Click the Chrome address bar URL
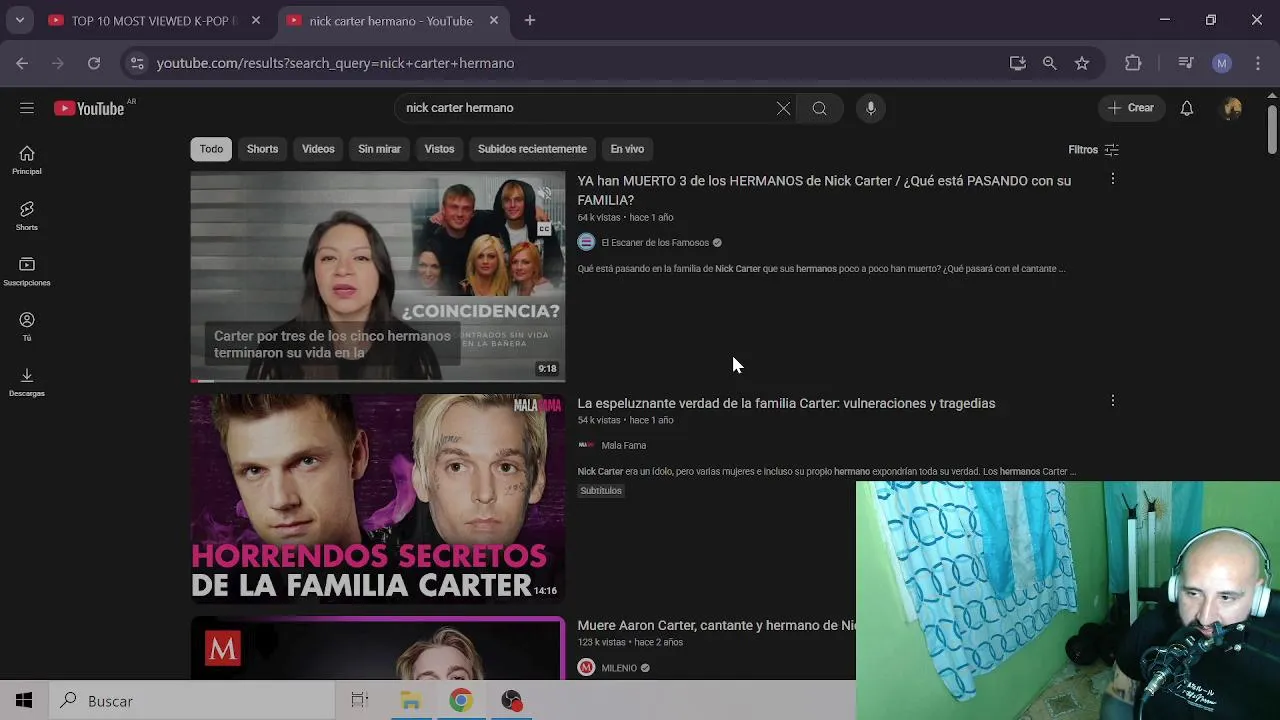Image resolution: width=1280 pixels, height=720 pixels. pyautogui.click(x=335, y=63)
